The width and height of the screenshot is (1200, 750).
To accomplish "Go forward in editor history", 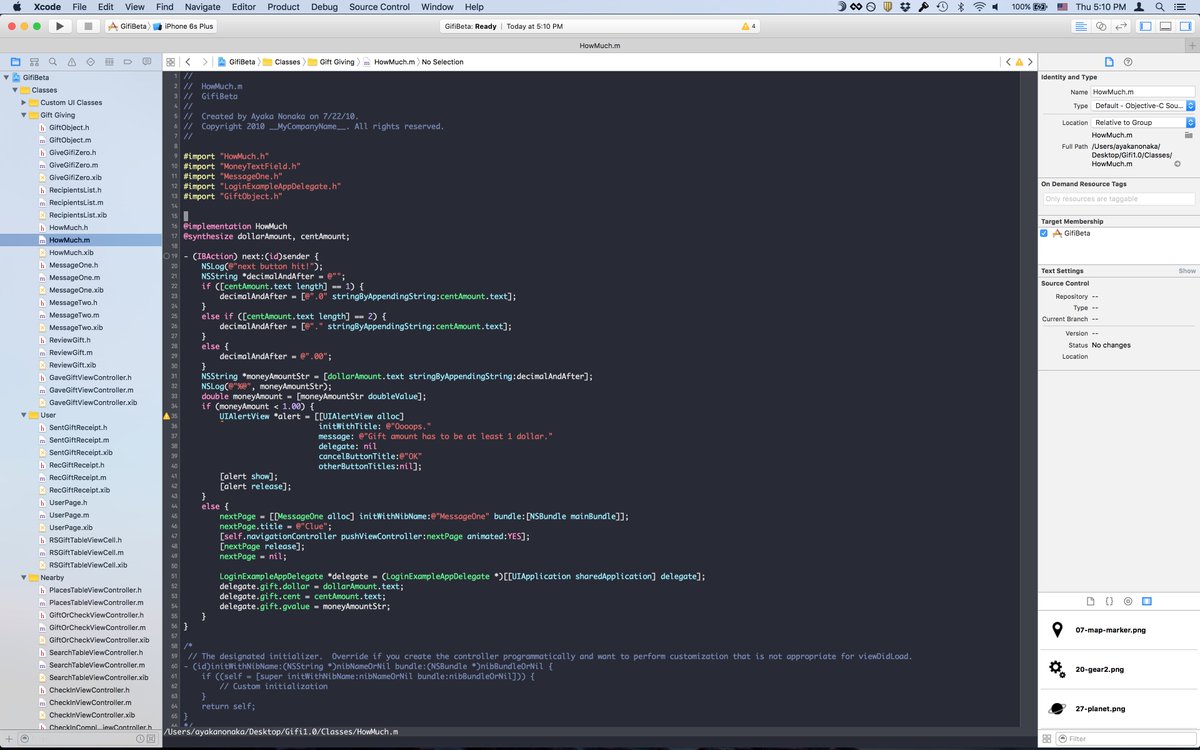I will point(204,62).
